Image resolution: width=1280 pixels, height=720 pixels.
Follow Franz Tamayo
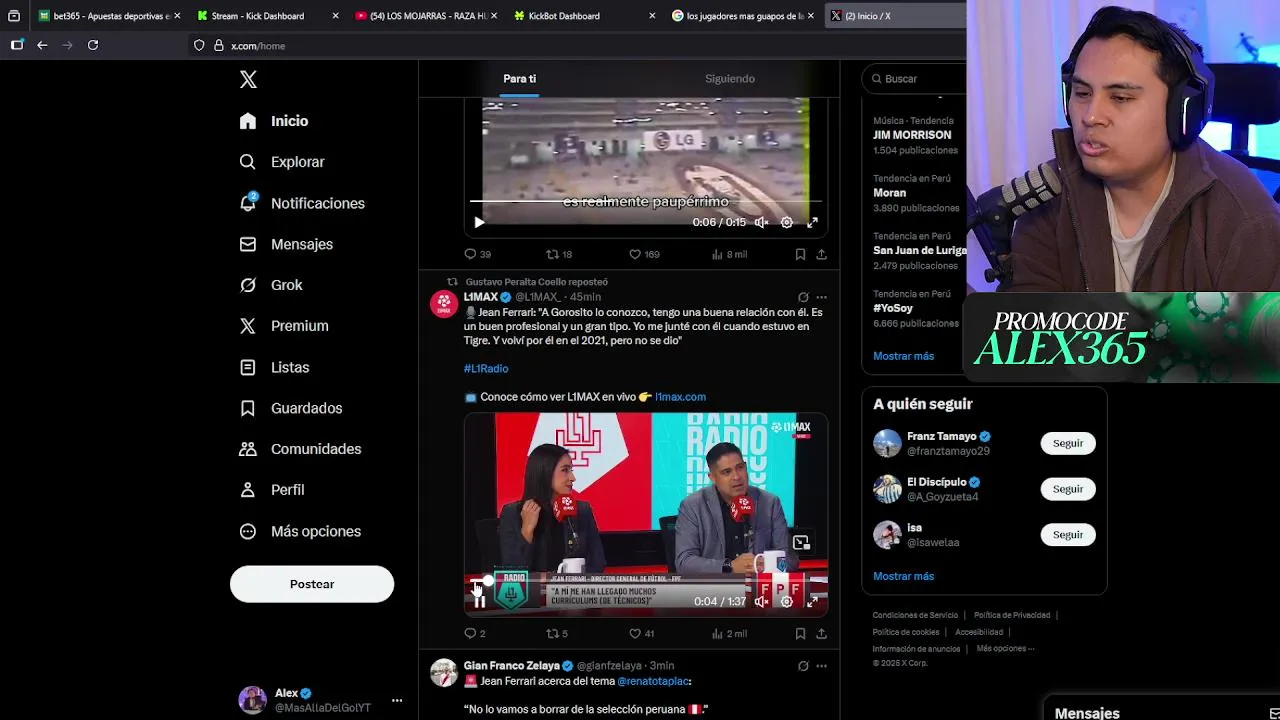[1068, 443]
